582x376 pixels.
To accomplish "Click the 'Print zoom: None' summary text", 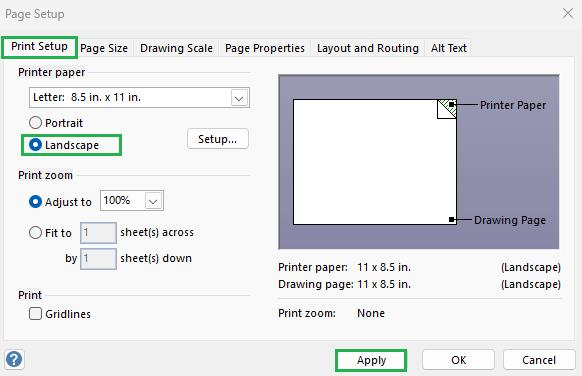I will tap(331, 313).
